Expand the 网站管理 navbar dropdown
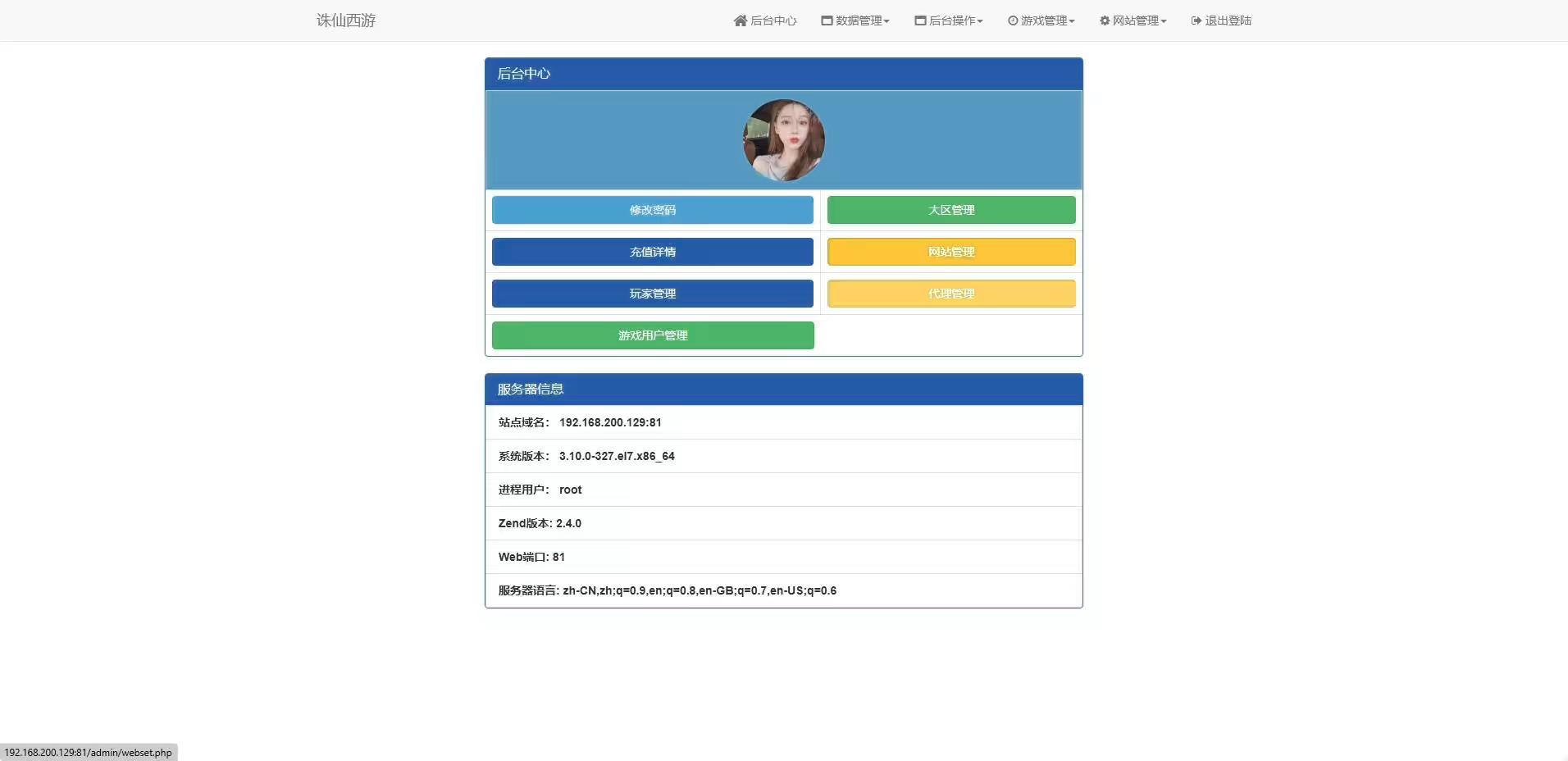This screenshot has width=1568, height=761. click(x=1133, y=21)
